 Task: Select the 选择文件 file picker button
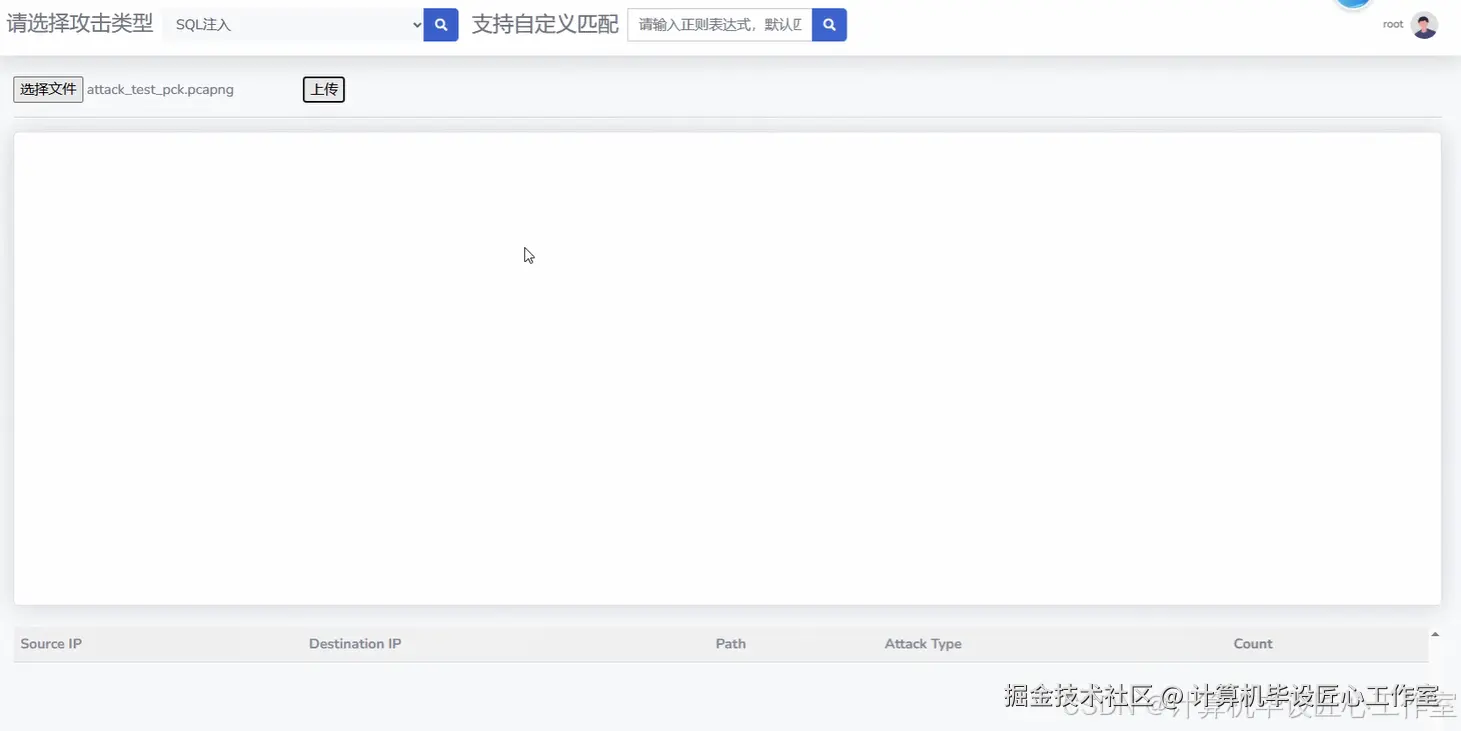tap(47, 89)
